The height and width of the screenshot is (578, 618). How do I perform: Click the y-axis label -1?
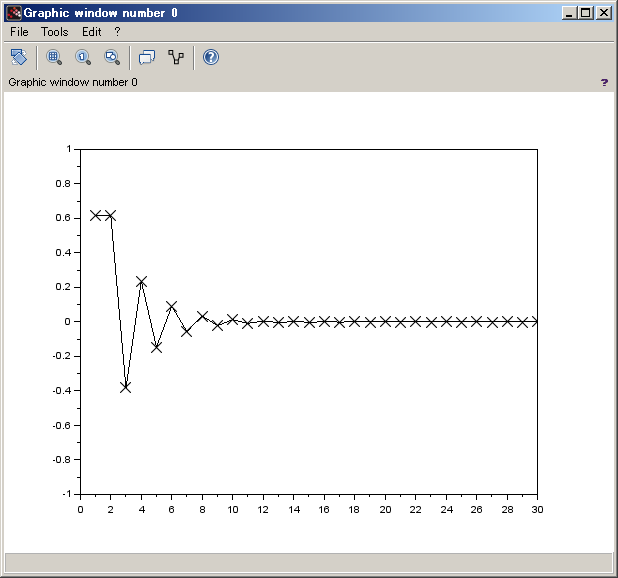click(67, 494)
